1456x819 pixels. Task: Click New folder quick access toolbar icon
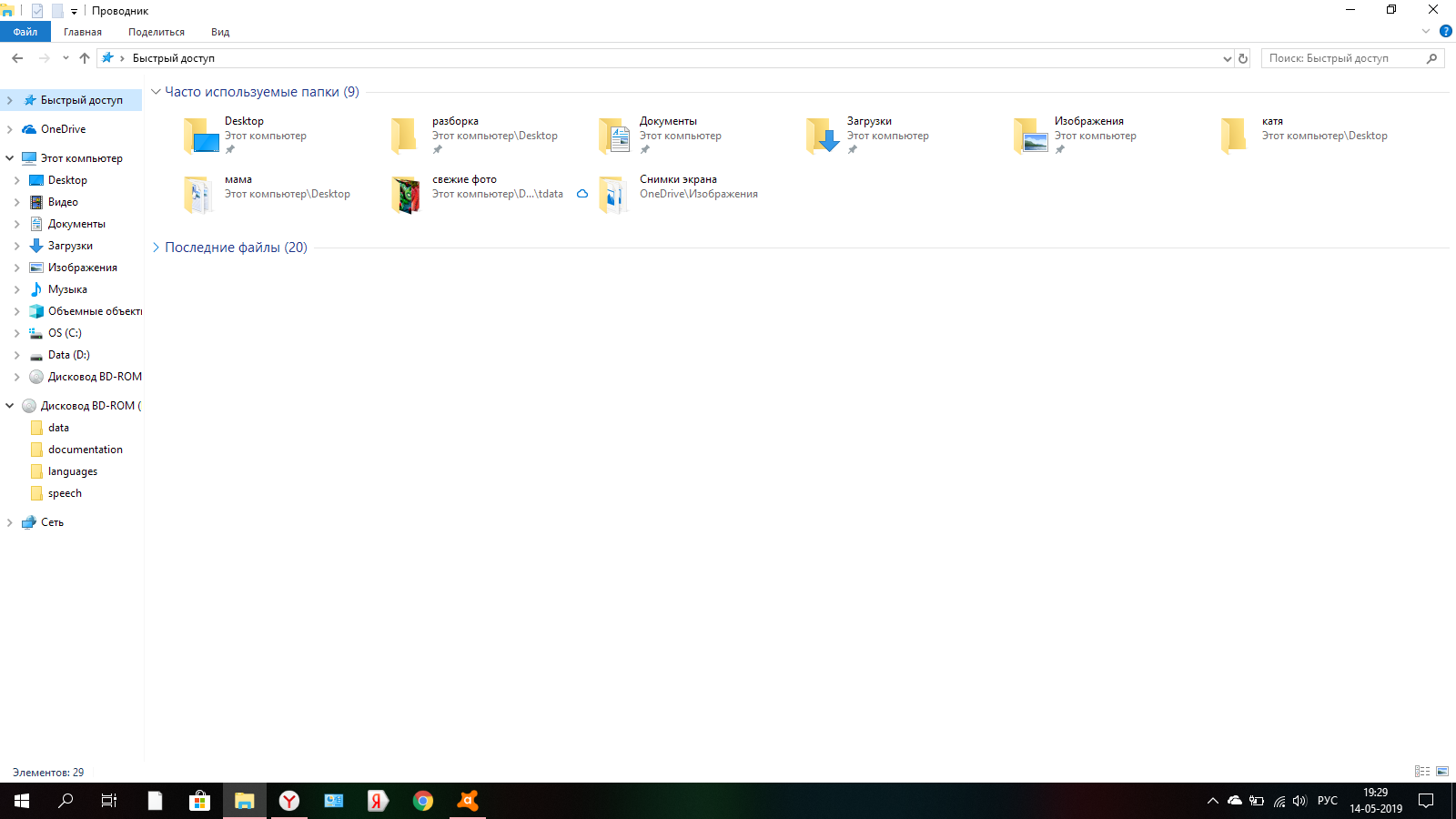[x=57, y=11]
